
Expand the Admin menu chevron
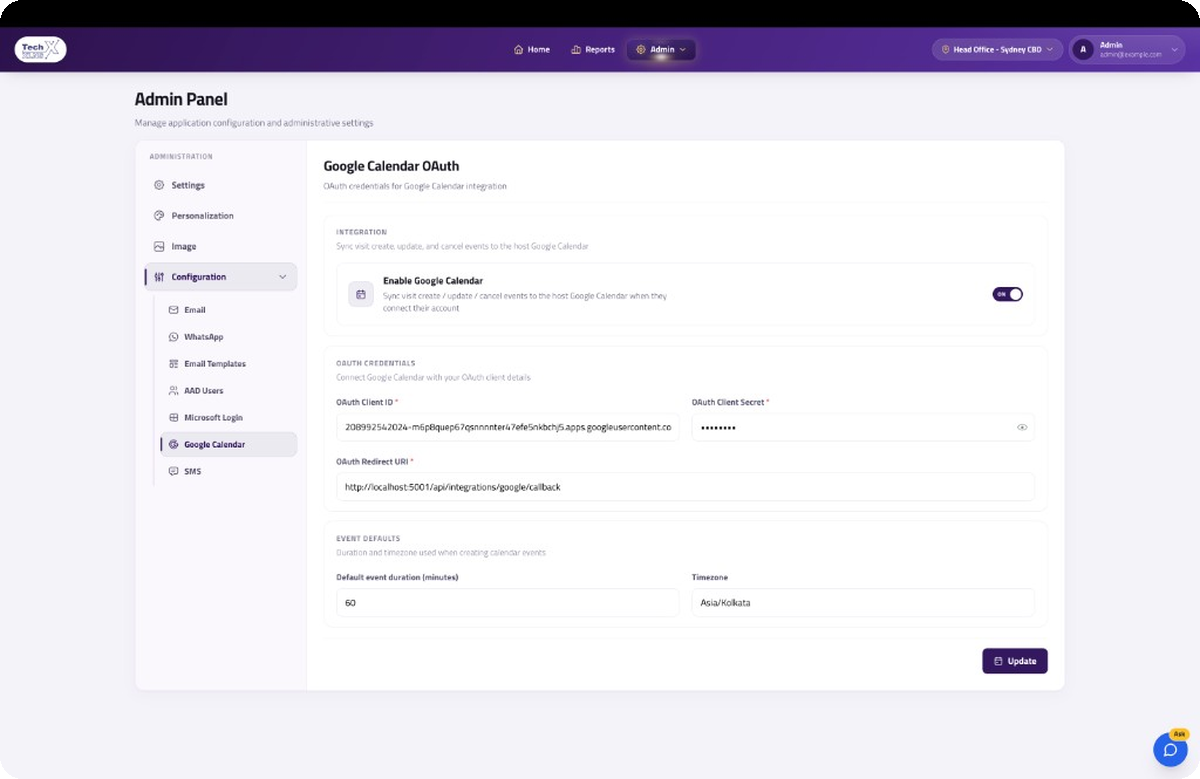[x=683, y=49]
